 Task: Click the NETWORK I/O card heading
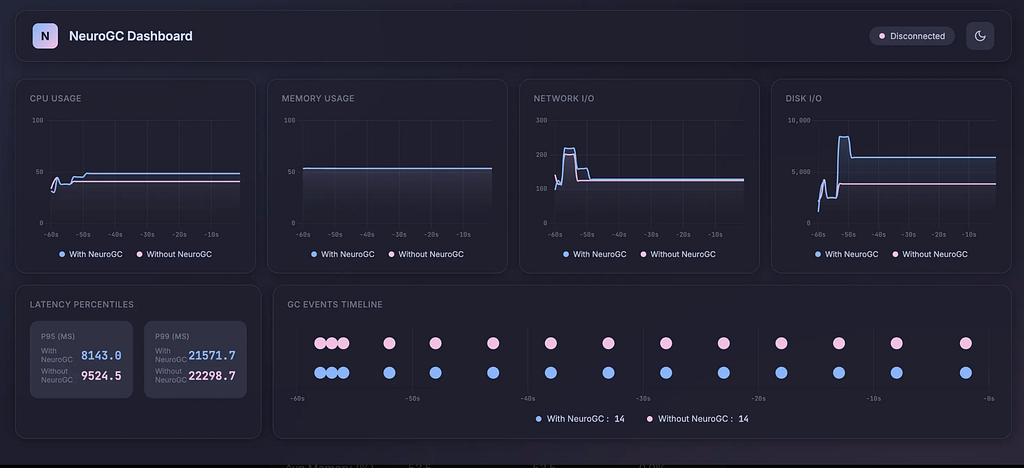(x=564, y=99)
